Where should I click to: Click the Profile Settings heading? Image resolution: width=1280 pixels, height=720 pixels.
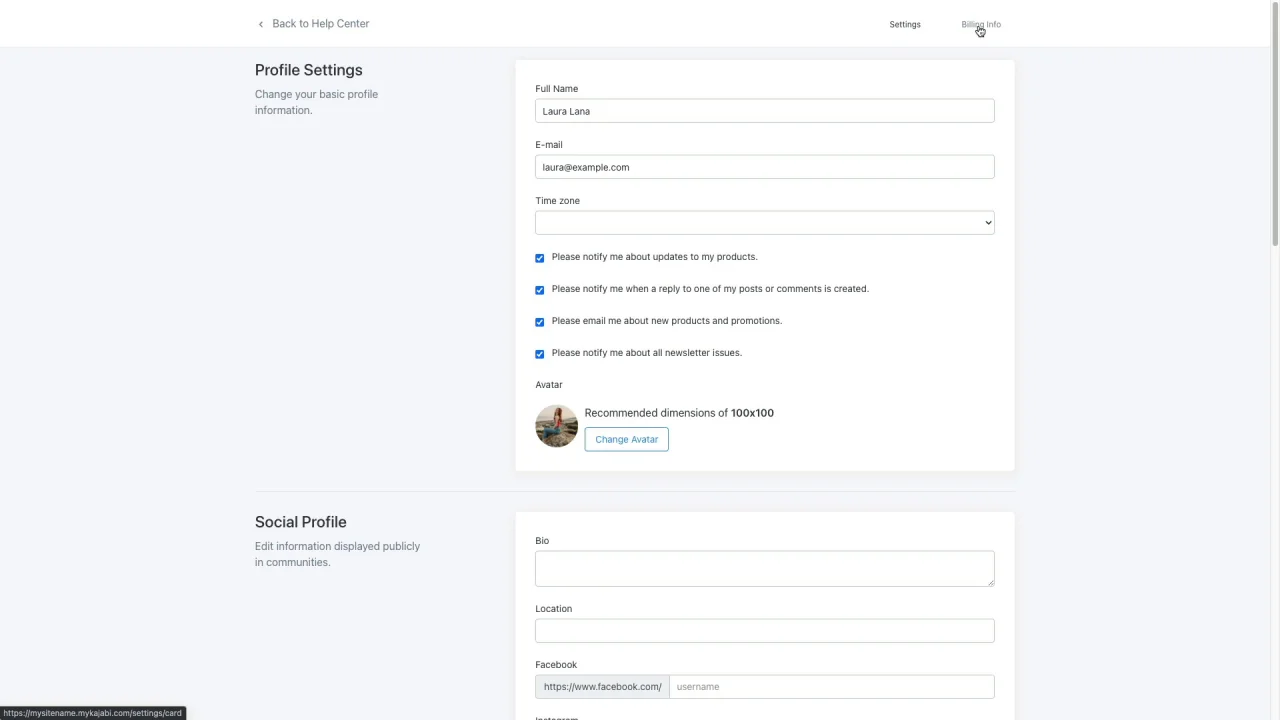[x=308, y=70]
